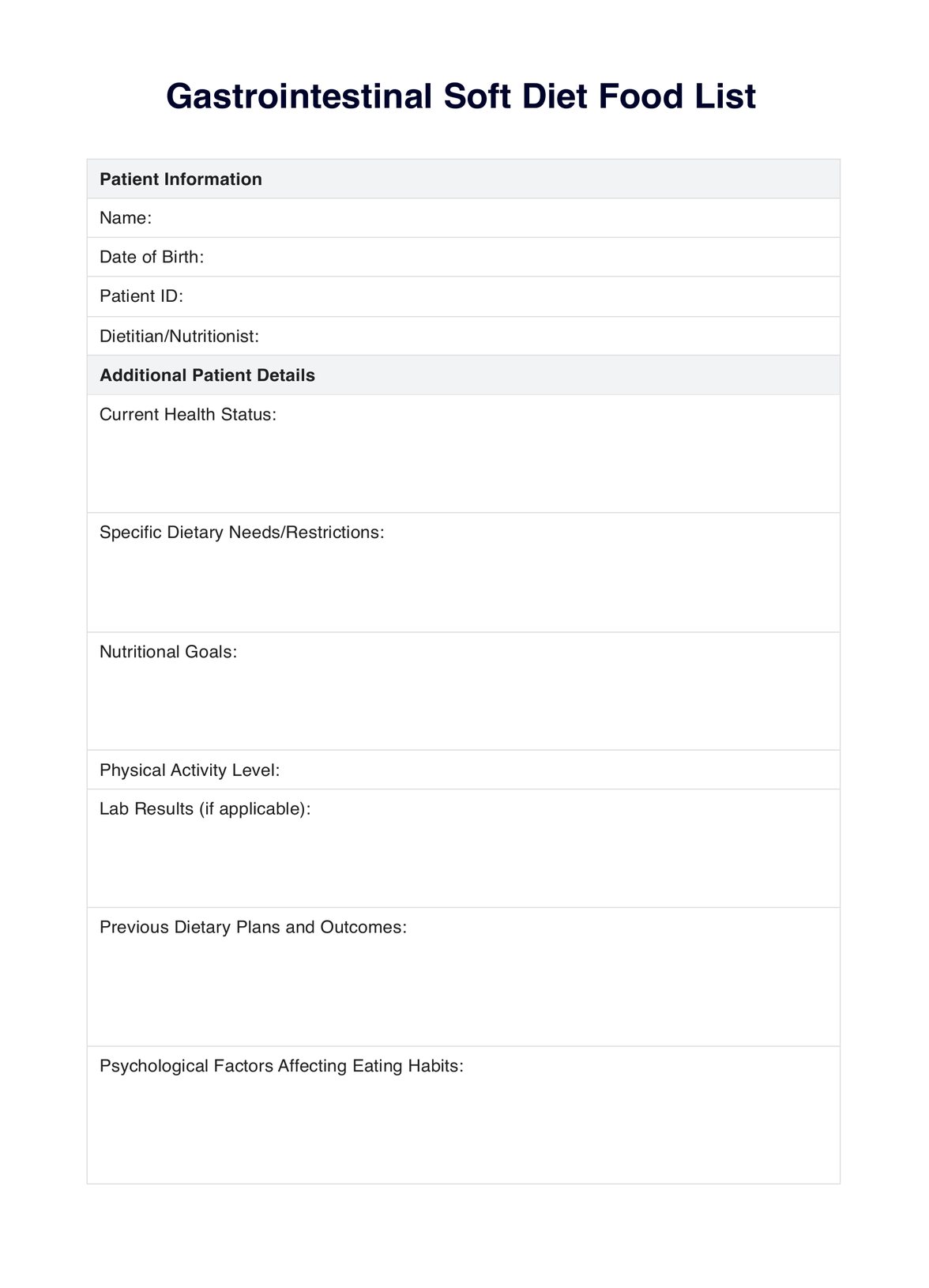Click the 'Lab Results (if applicable):' label
Screen dimensions: 929x1288
(205, 809)
